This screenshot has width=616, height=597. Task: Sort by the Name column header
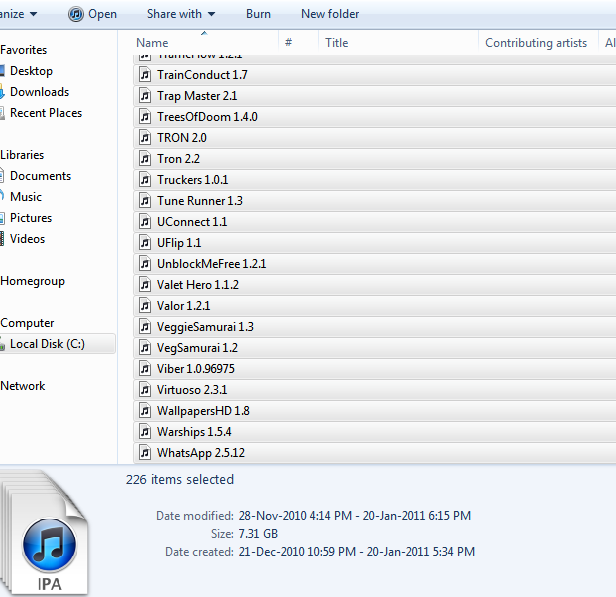point(152,42)
